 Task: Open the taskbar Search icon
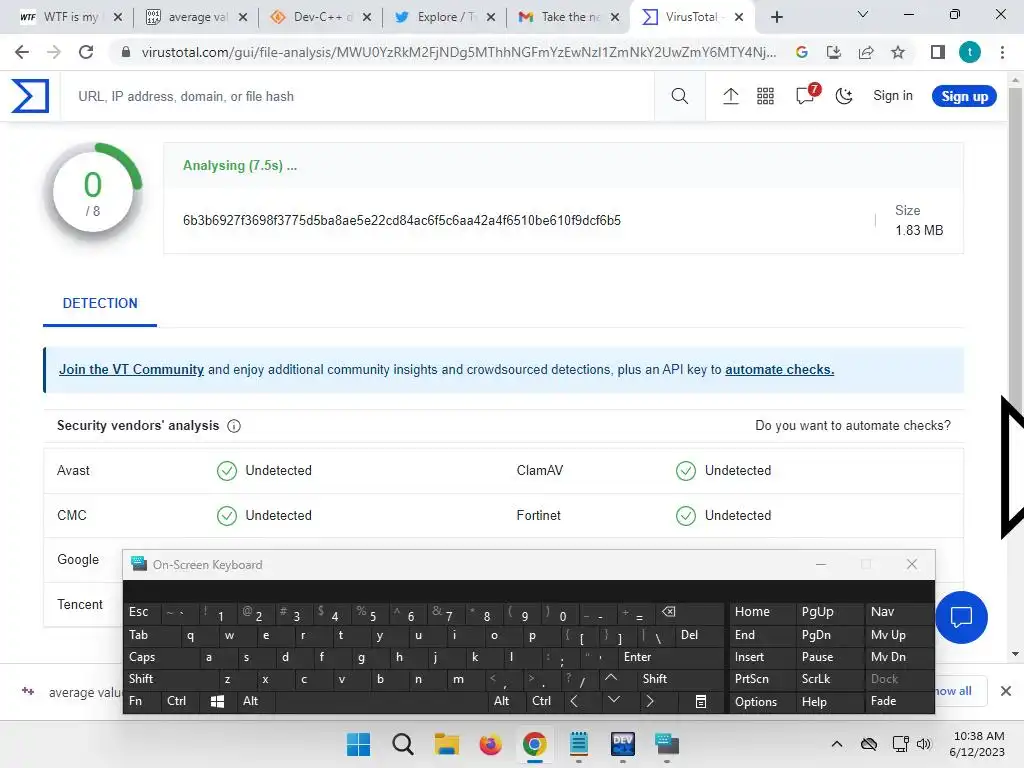[x=402, y=744]
